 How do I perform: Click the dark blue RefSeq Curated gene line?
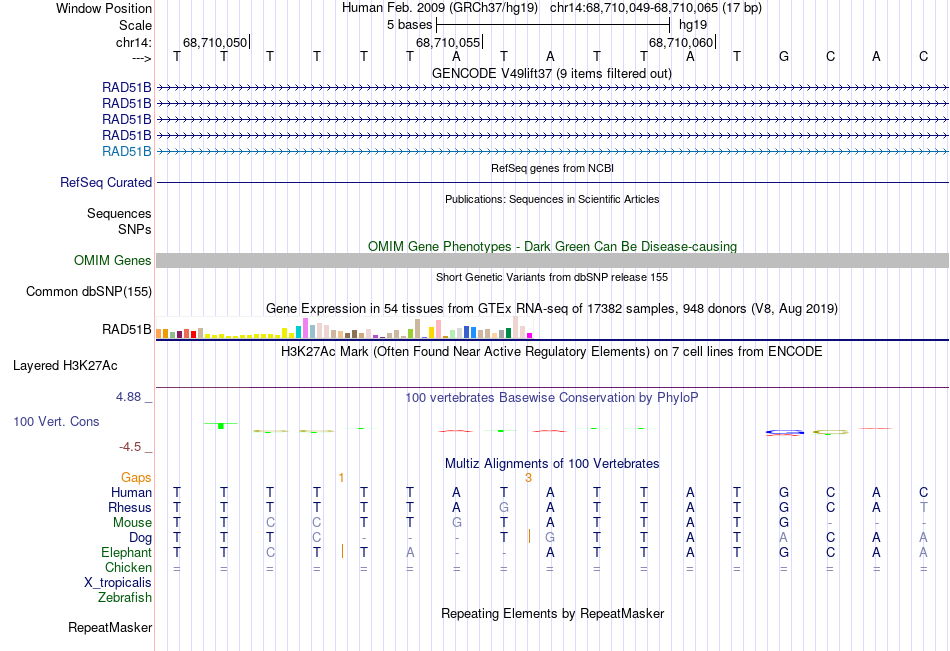[552, 182]
